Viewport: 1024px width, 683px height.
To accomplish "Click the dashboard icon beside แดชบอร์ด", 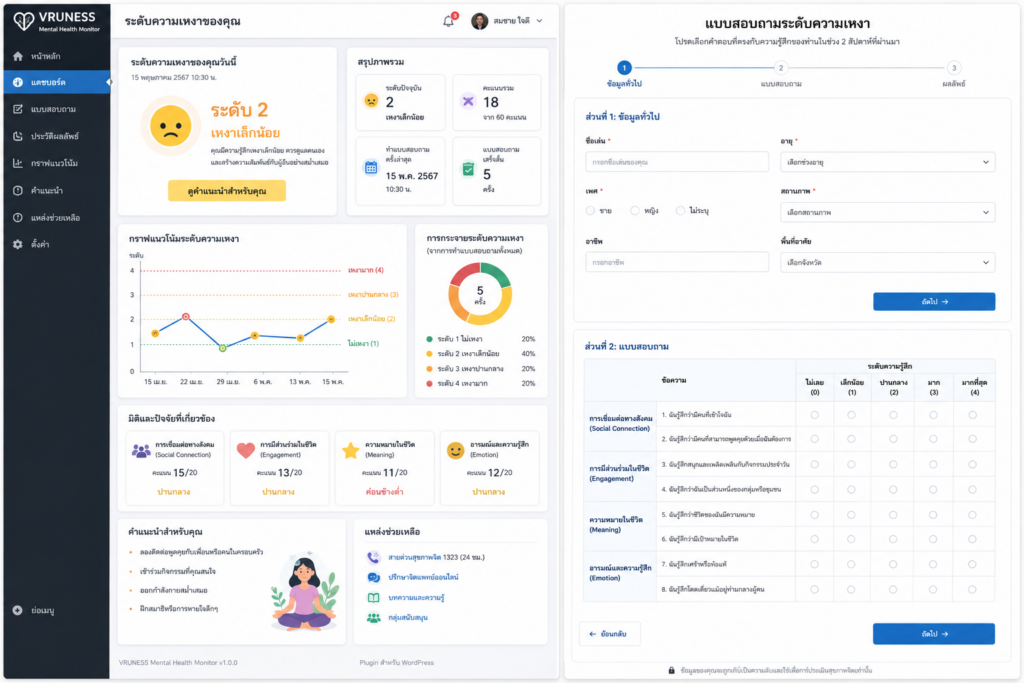I will 18,82.
